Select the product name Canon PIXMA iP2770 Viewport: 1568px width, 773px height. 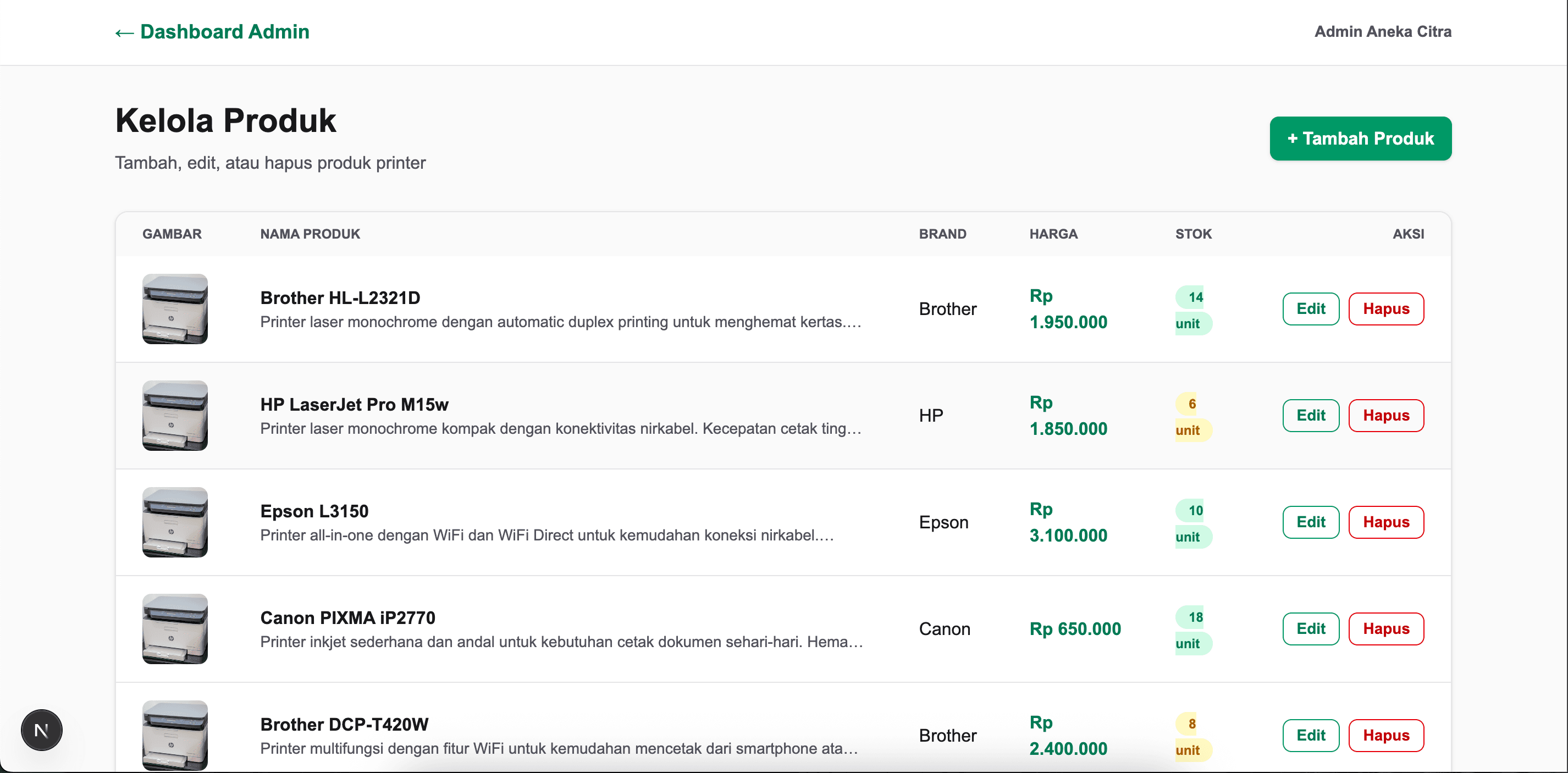pos(347,617)
